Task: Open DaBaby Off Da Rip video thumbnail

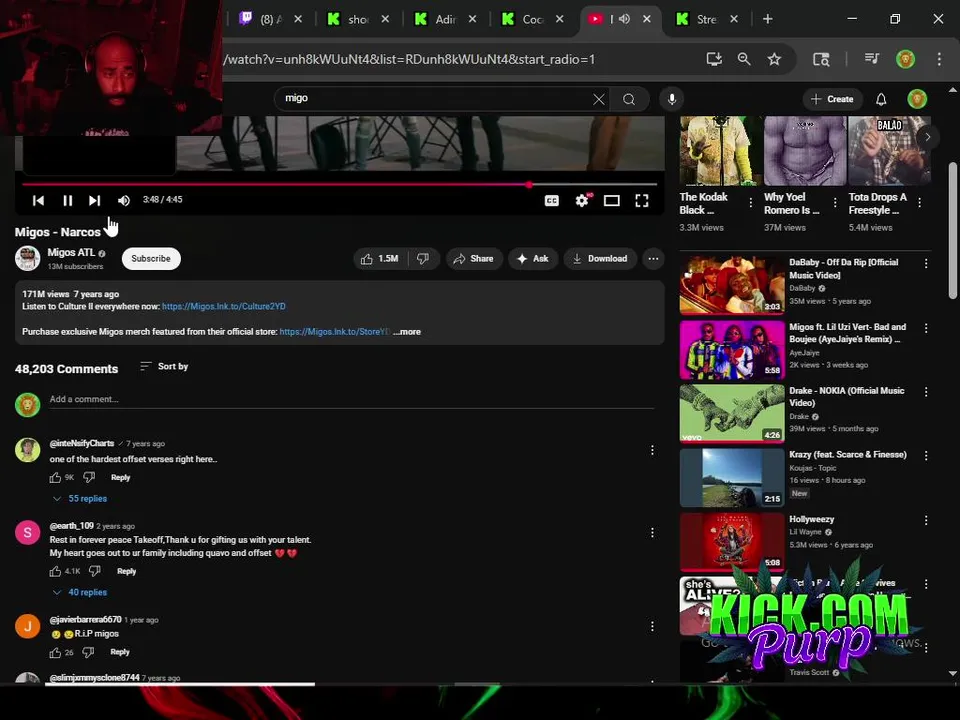Action: point(732,285)
